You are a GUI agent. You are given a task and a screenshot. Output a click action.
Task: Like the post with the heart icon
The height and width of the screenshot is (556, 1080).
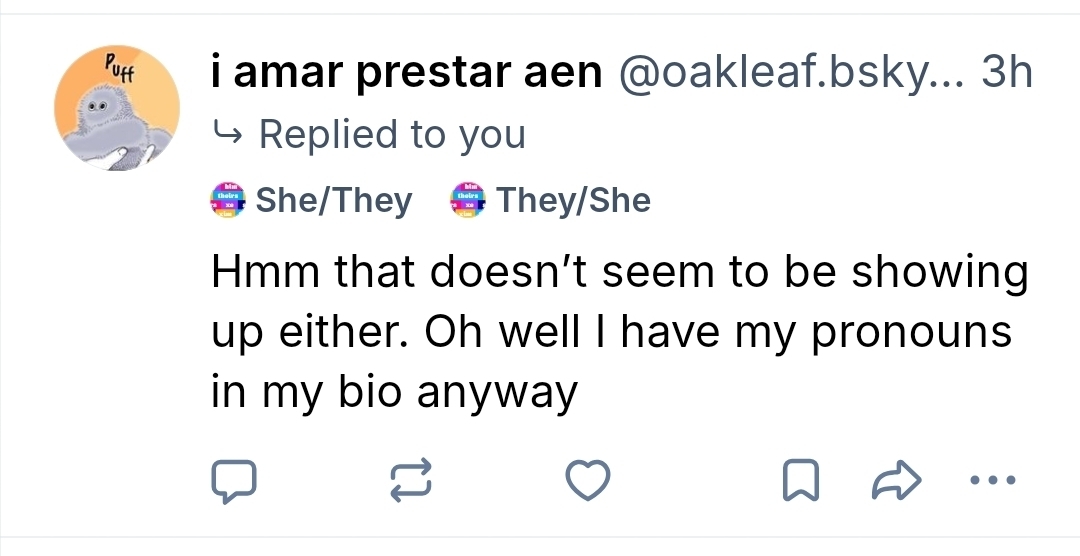587,482
